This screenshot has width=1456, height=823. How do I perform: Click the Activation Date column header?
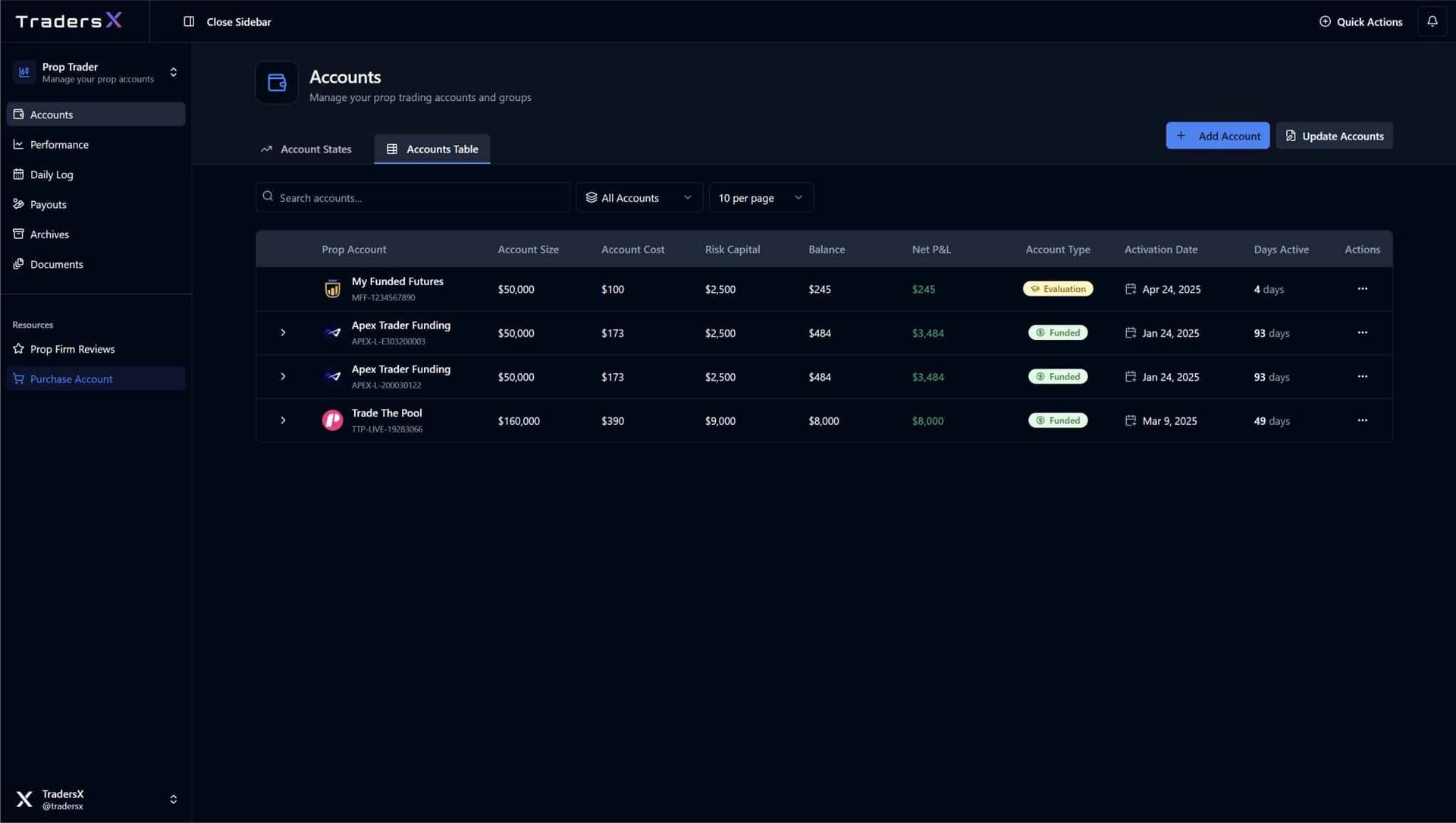pyautogui.click(x=1161, y=250)
